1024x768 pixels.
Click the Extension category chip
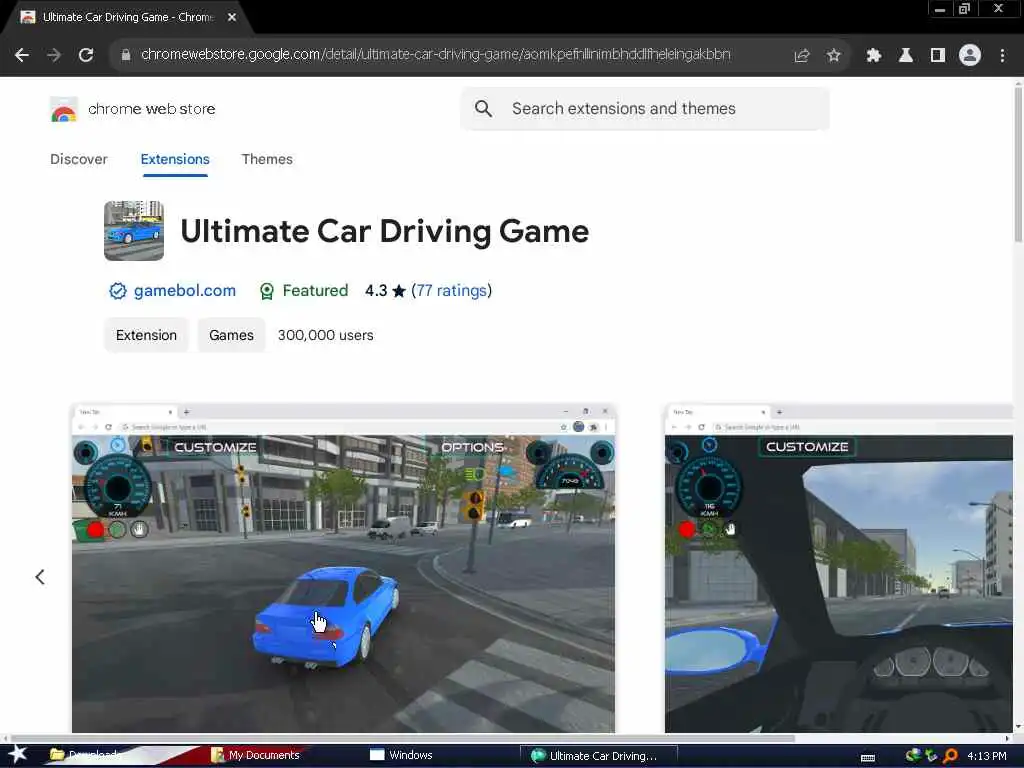(146, 335)
